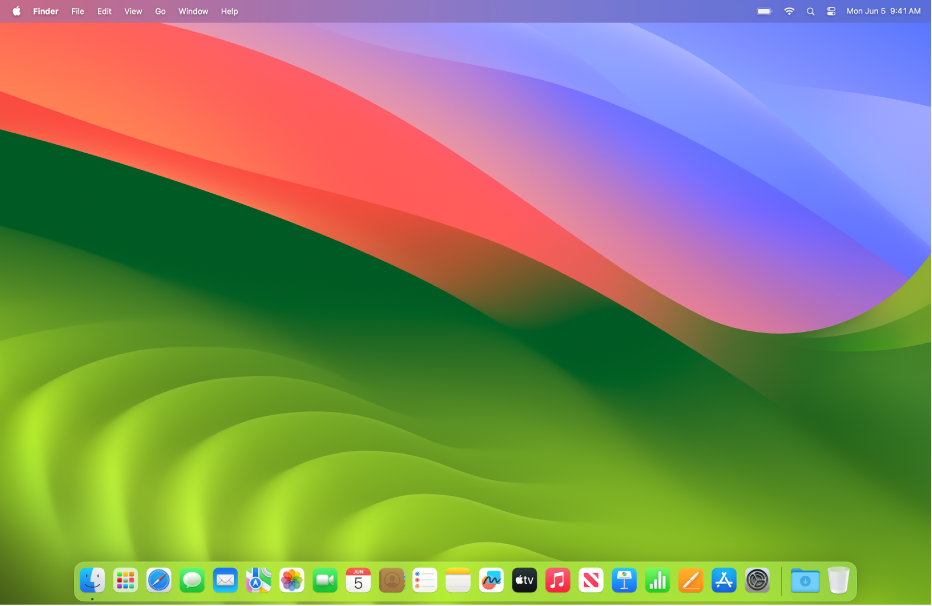Screen dimensions: 932x606
Task: Open Safari from the Dock
Action: tap(158, 580)
